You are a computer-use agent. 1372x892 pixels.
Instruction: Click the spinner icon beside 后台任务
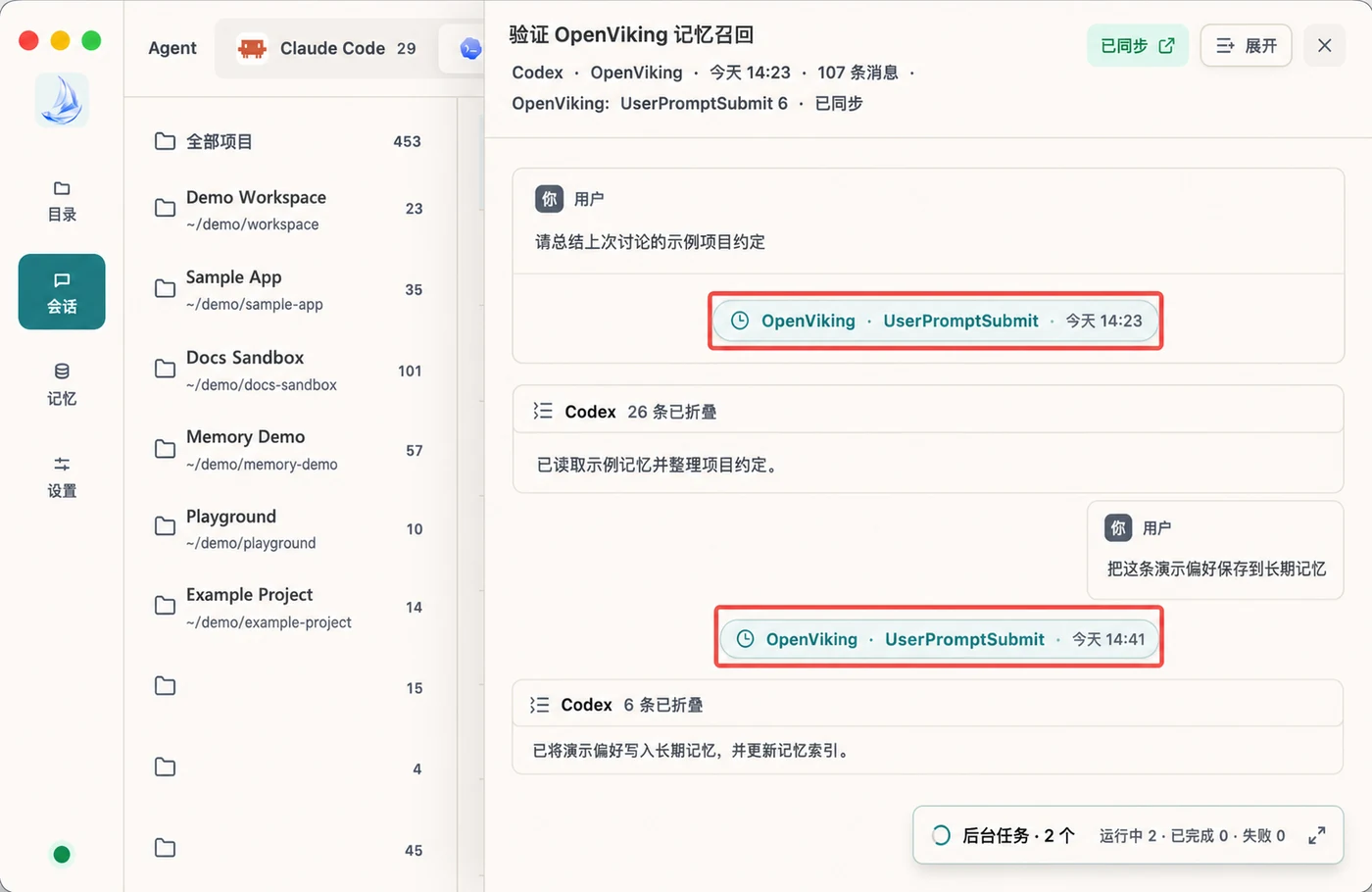click(940, 835)
